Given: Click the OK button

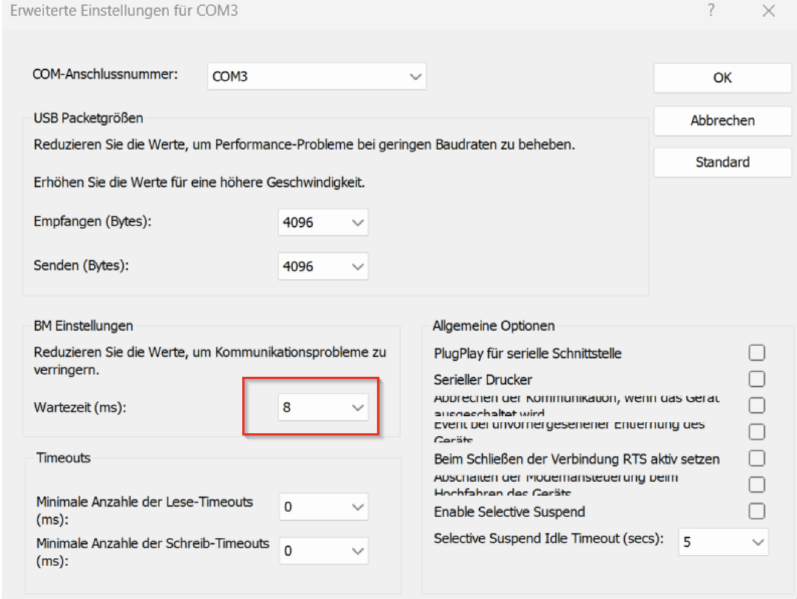Looking at the screenshot, I should pyautogui.click(x=722, y=78).
